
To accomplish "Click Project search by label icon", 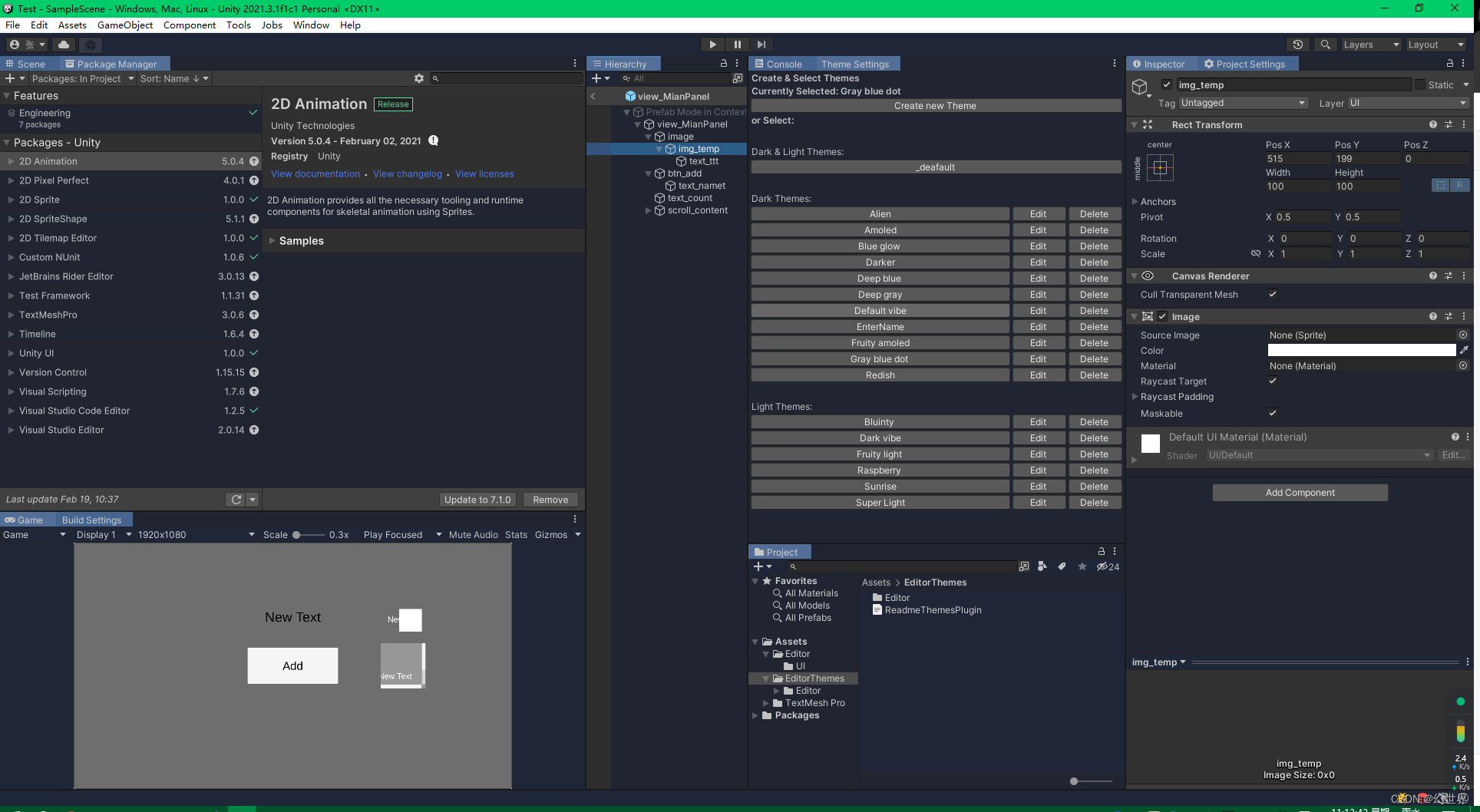I will (x=1062, y=566).
